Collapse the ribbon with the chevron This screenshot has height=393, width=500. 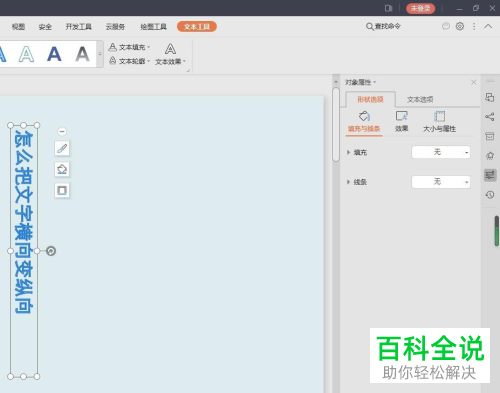488,26
